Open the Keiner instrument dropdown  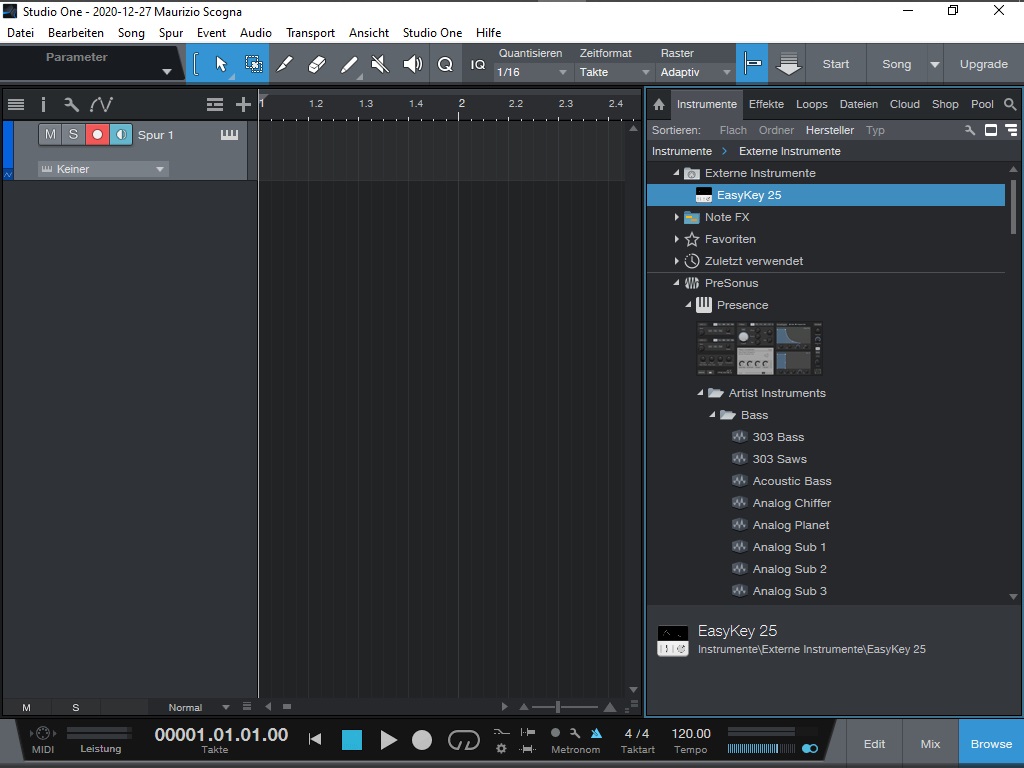point(103,169)
